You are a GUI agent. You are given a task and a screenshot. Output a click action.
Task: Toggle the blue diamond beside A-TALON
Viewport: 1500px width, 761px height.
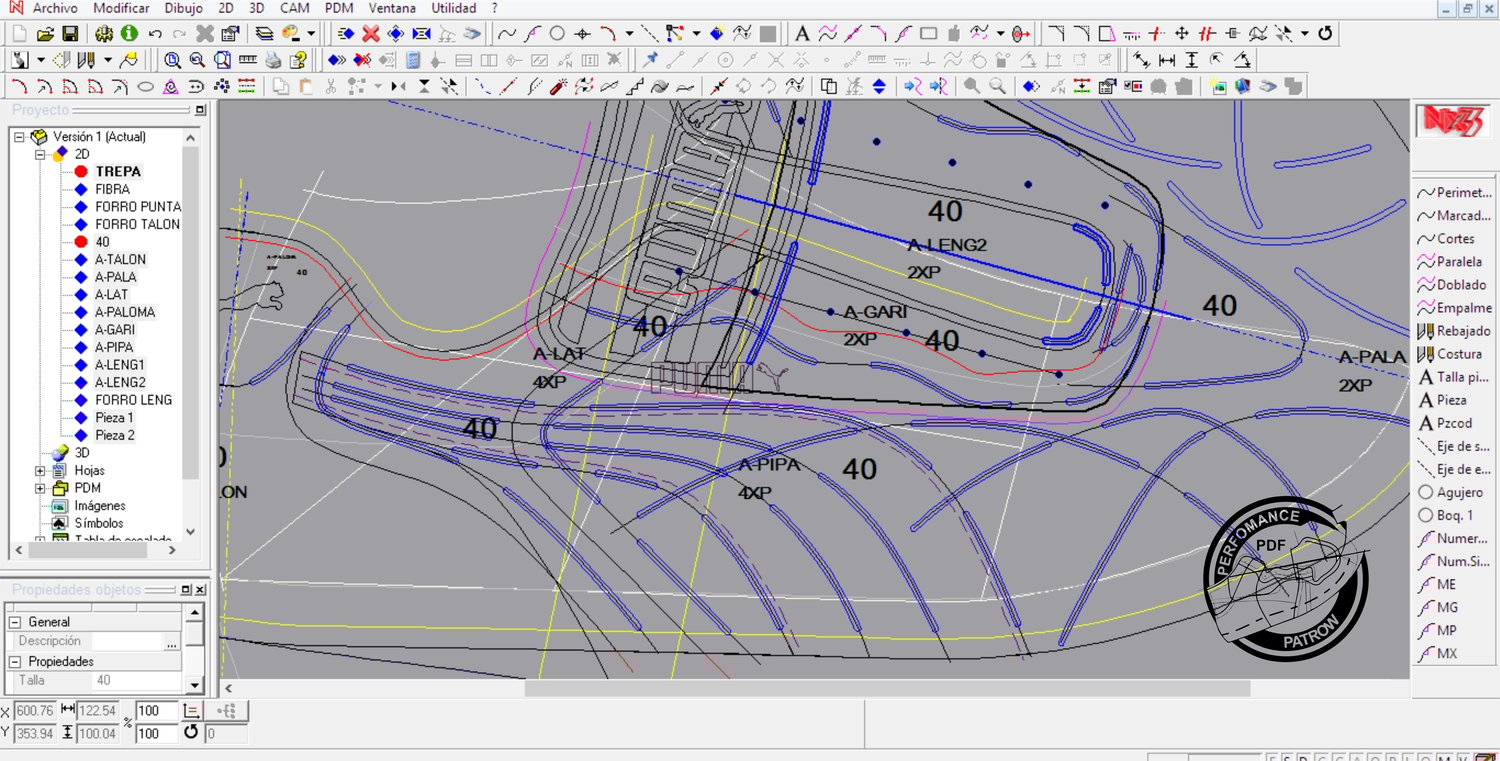(x=81, y=259)
